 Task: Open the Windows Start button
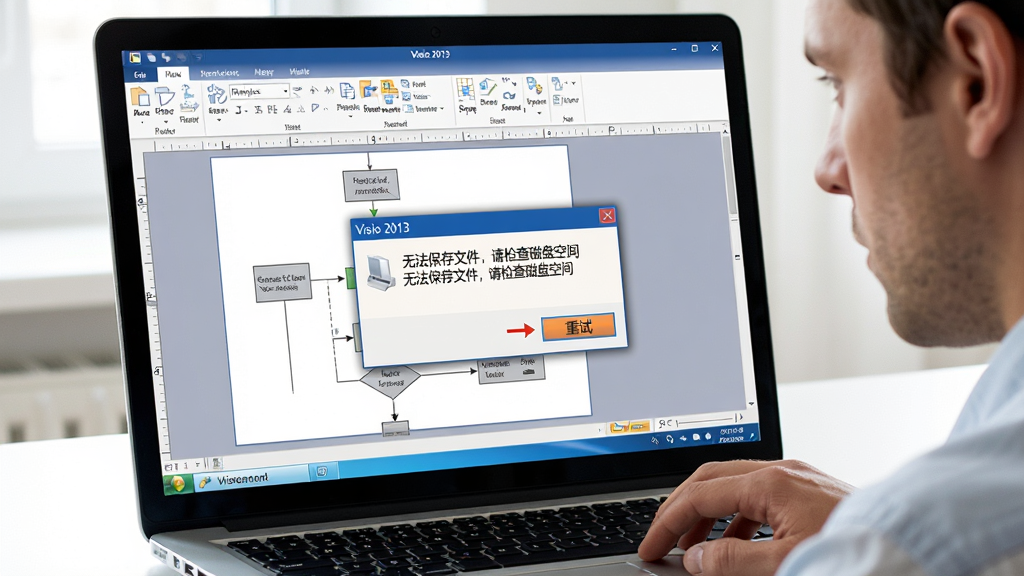pos(177,484)
